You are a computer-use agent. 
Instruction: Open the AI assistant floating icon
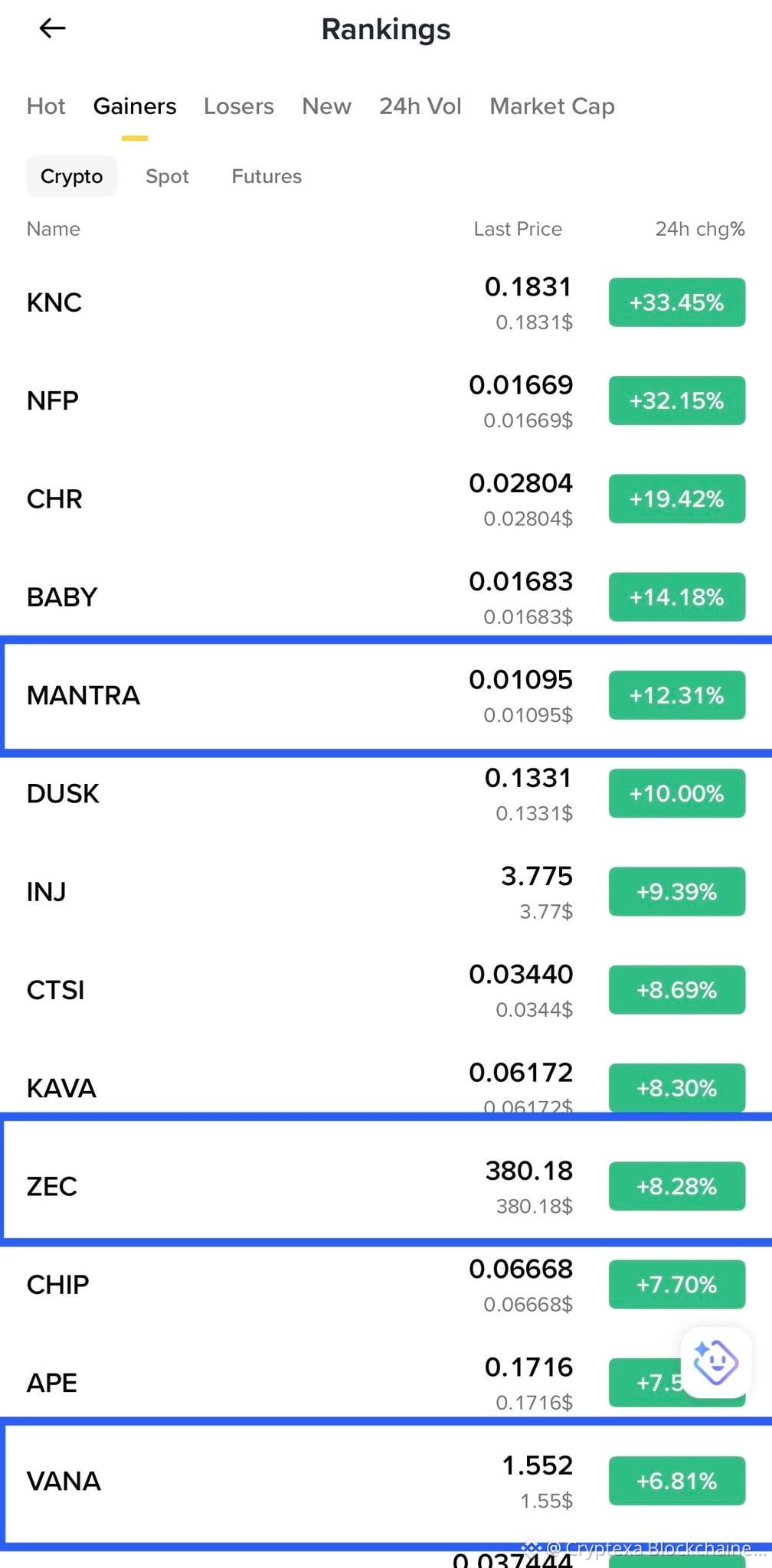(715, 1363)
